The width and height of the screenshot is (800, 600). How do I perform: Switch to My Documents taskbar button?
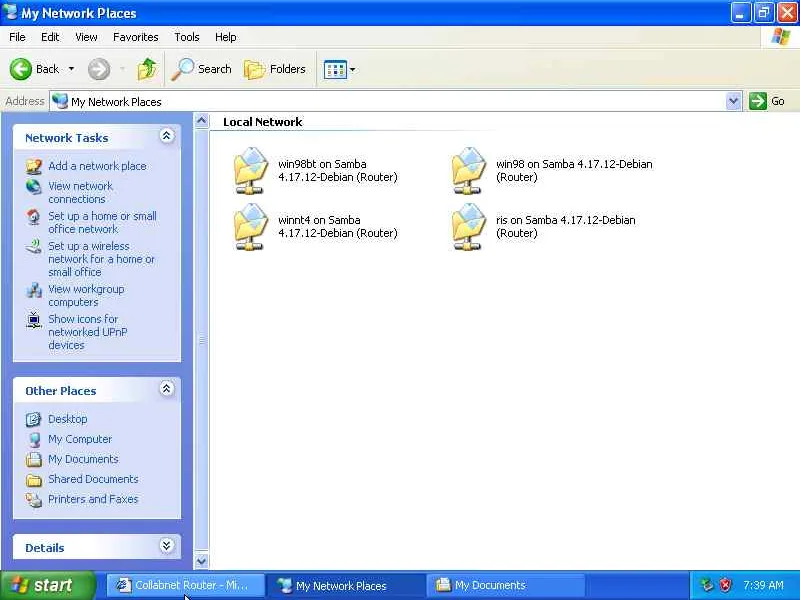click(505, 585)
